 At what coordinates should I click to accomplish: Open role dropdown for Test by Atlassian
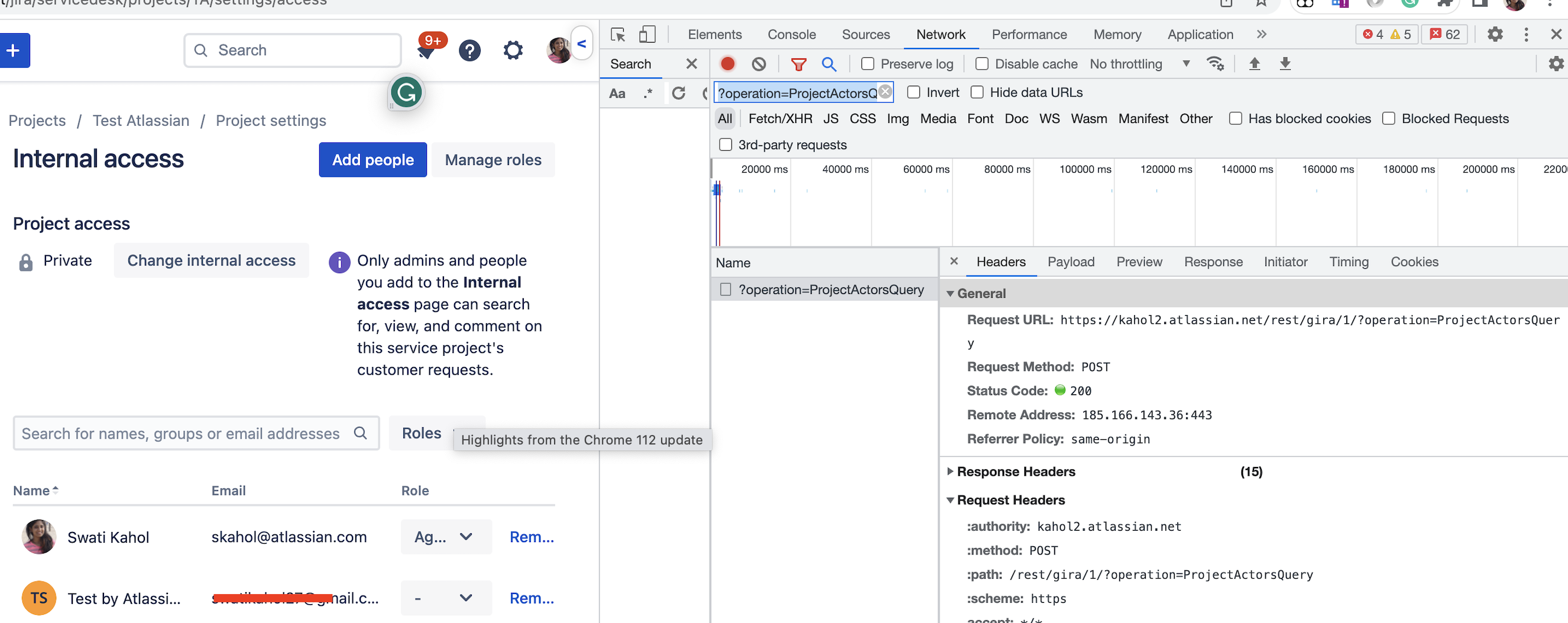pos(446,599)
